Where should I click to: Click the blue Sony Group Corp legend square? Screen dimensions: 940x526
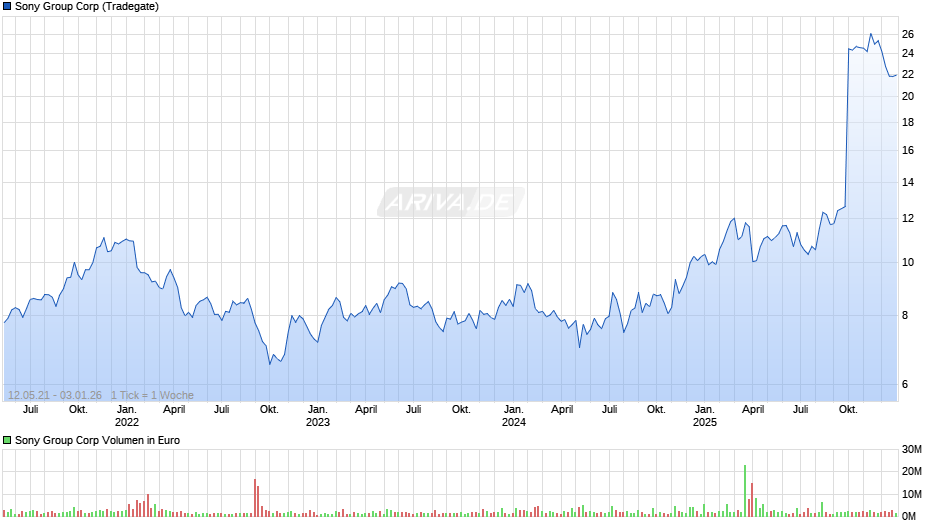click(x=7, y=7)
